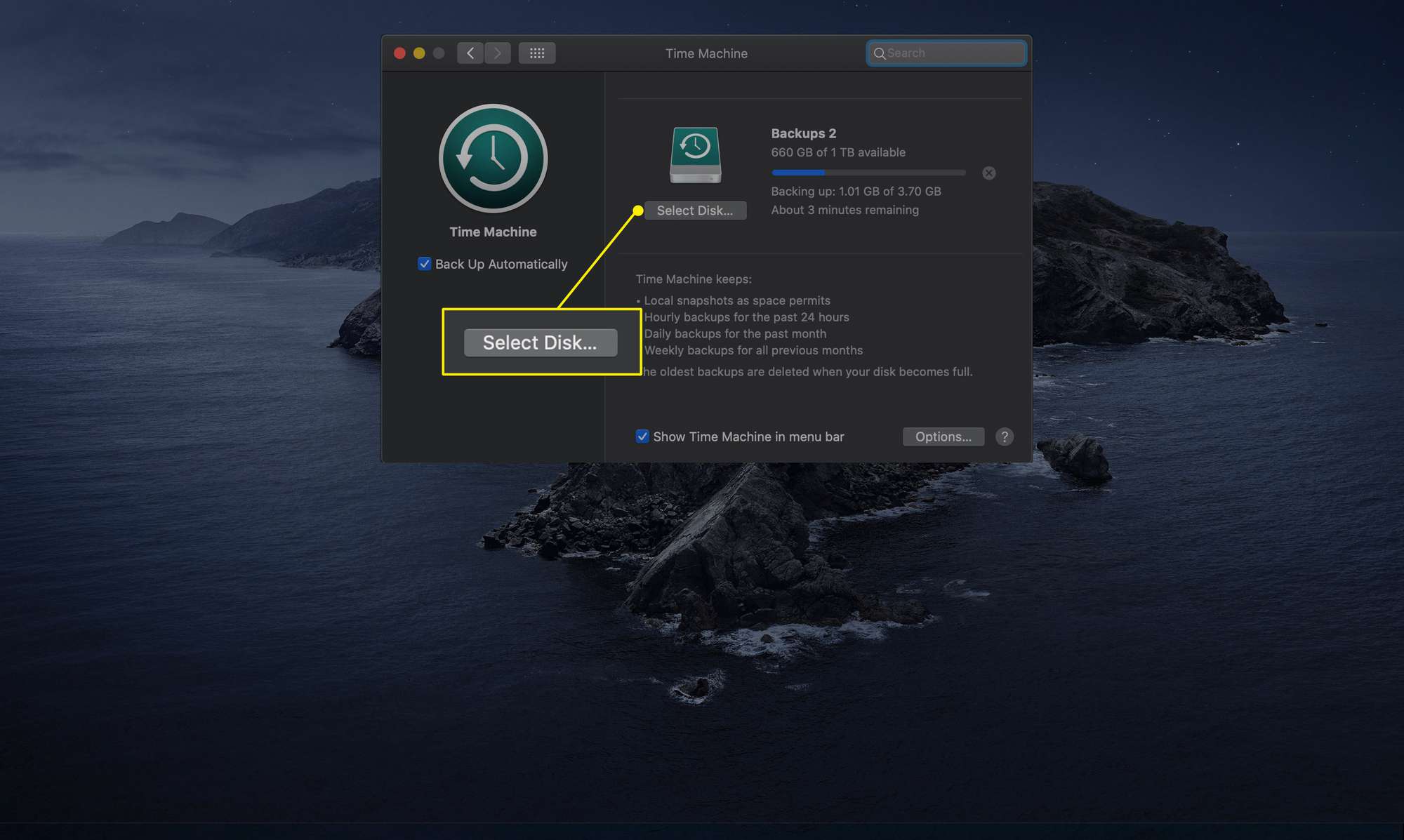This screenshot has width=1404, height=840.
Task: Click the large Time Machine clock icon
Action: 493,158
